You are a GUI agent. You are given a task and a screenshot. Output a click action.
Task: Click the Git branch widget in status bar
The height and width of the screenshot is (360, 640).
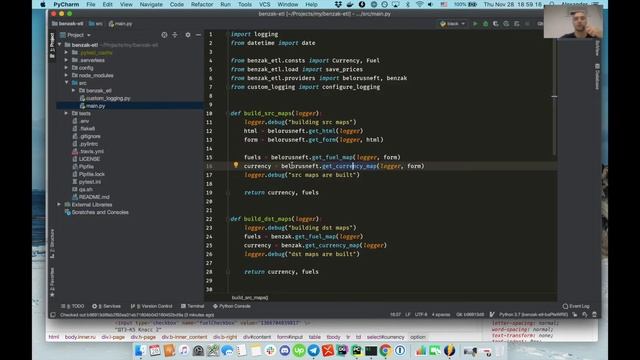pos(470,315)
